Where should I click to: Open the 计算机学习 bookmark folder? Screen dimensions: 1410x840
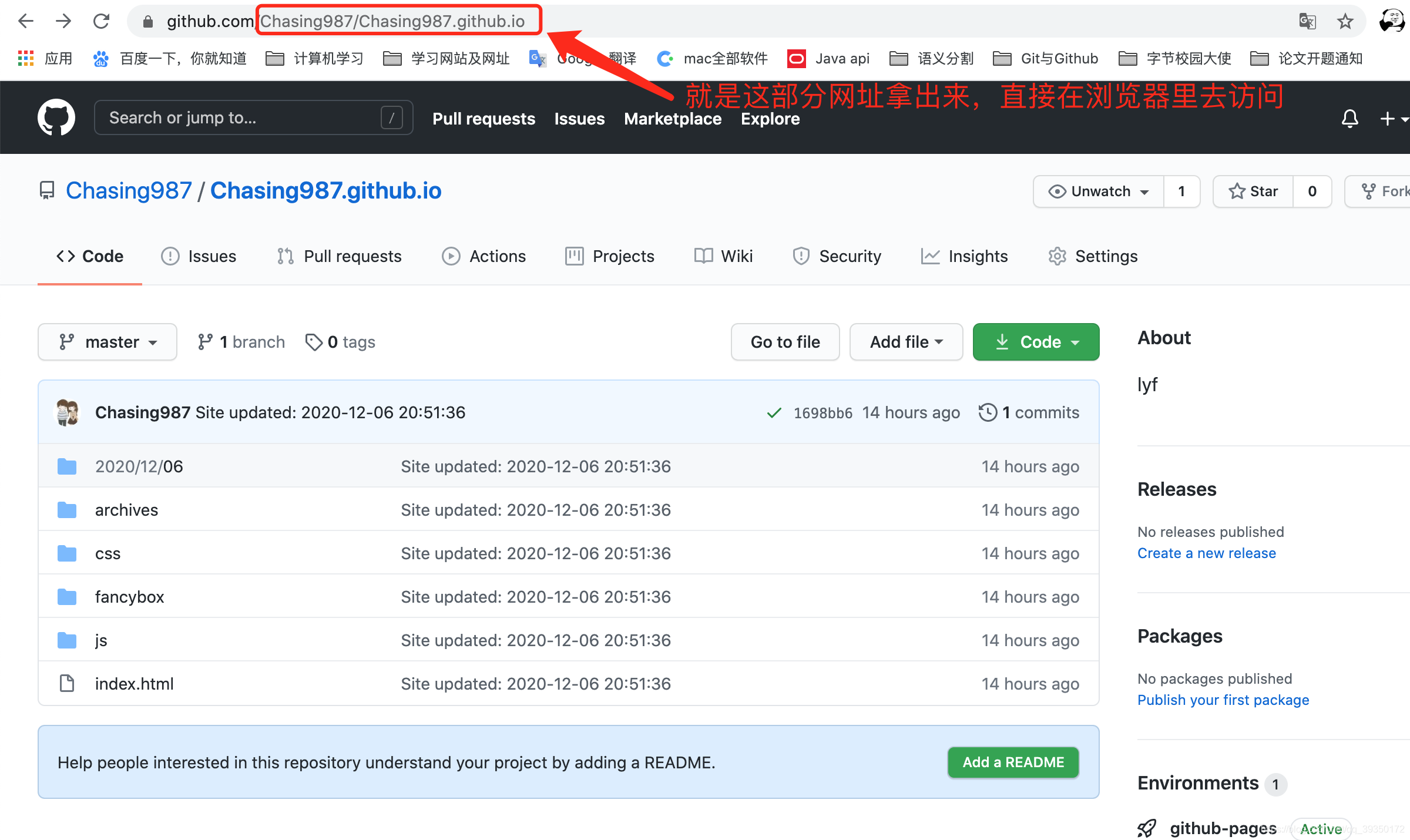point(314,58)
